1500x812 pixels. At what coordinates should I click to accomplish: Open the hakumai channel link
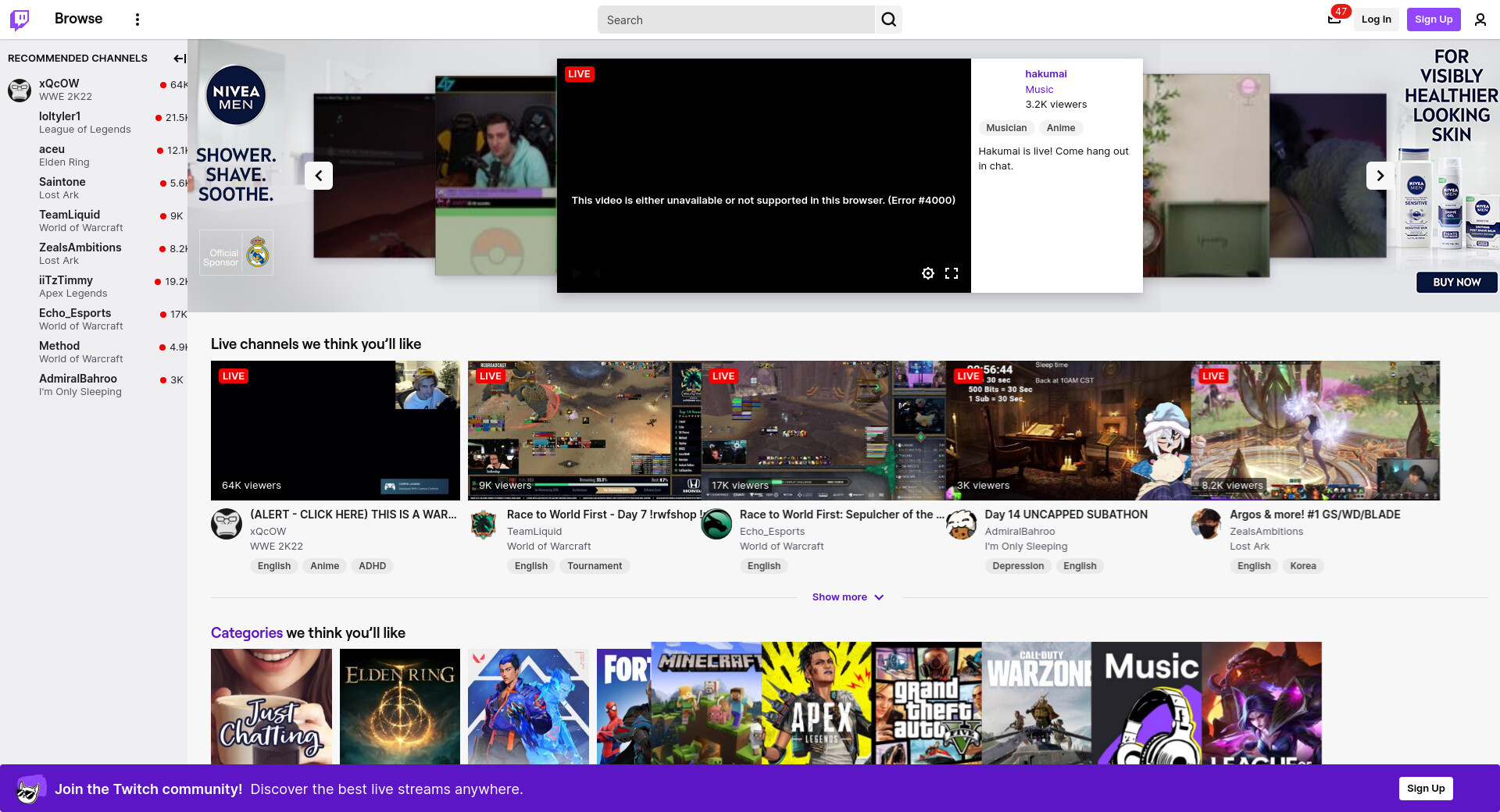pyautogui.click(x=1045, y=74)
